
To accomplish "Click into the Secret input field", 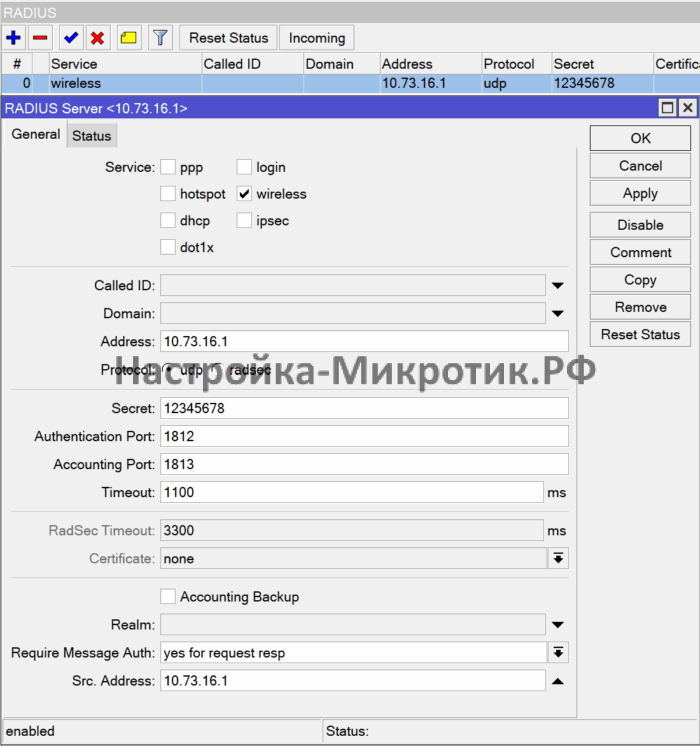I will 363,408.
